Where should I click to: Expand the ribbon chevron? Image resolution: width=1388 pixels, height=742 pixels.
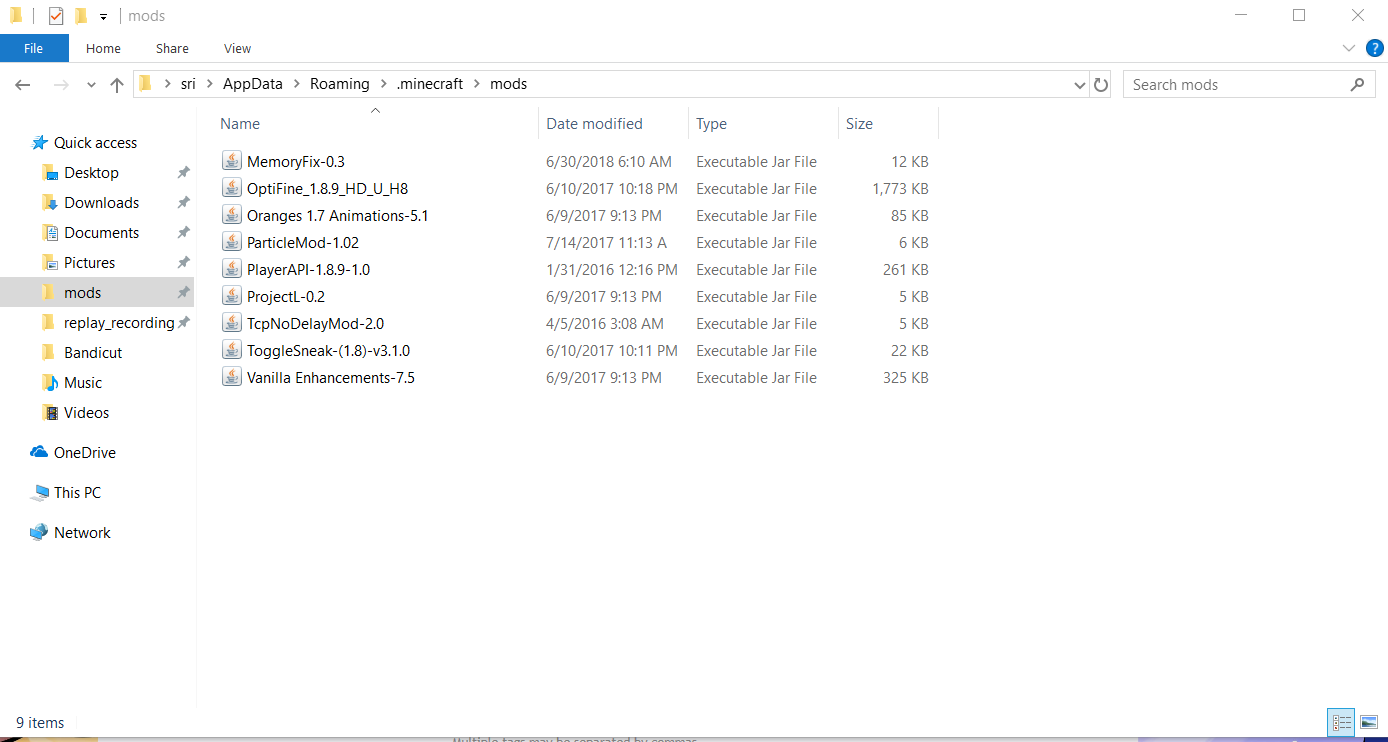point(1348,48)
